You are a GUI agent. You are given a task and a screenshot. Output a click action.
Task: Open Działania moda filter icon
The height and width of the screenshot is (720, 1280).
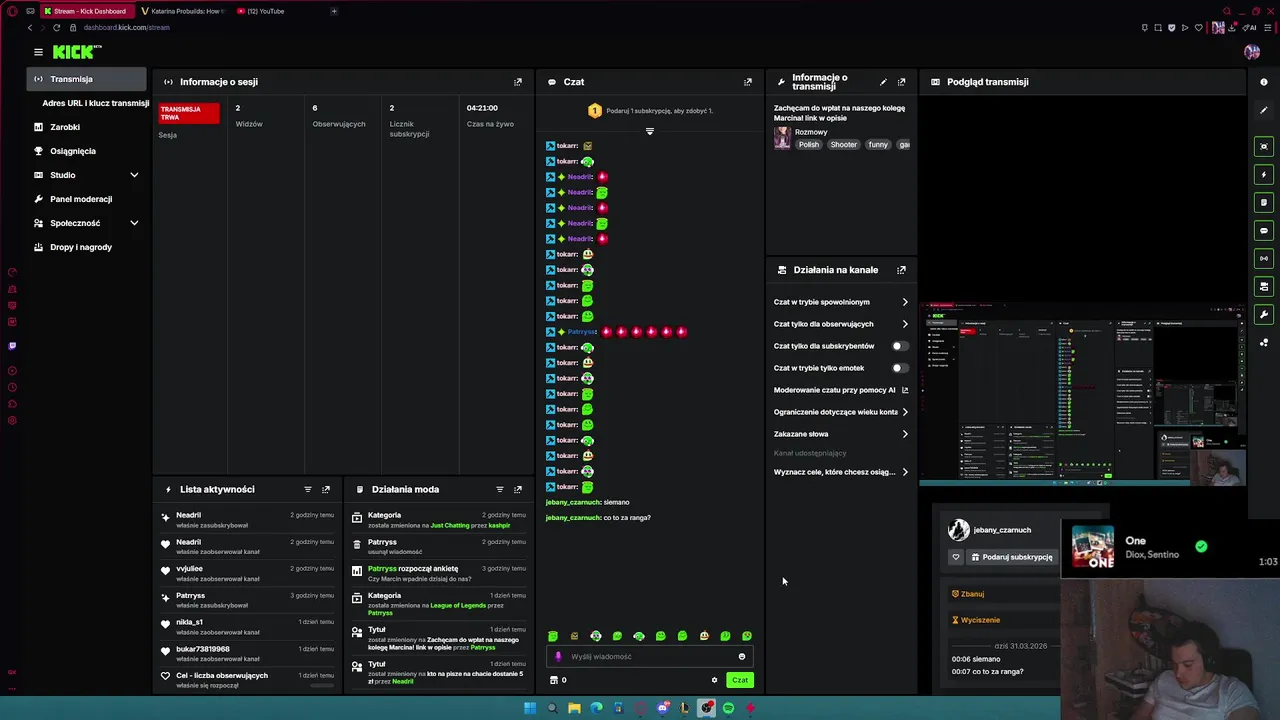click(x=500, y=489)
